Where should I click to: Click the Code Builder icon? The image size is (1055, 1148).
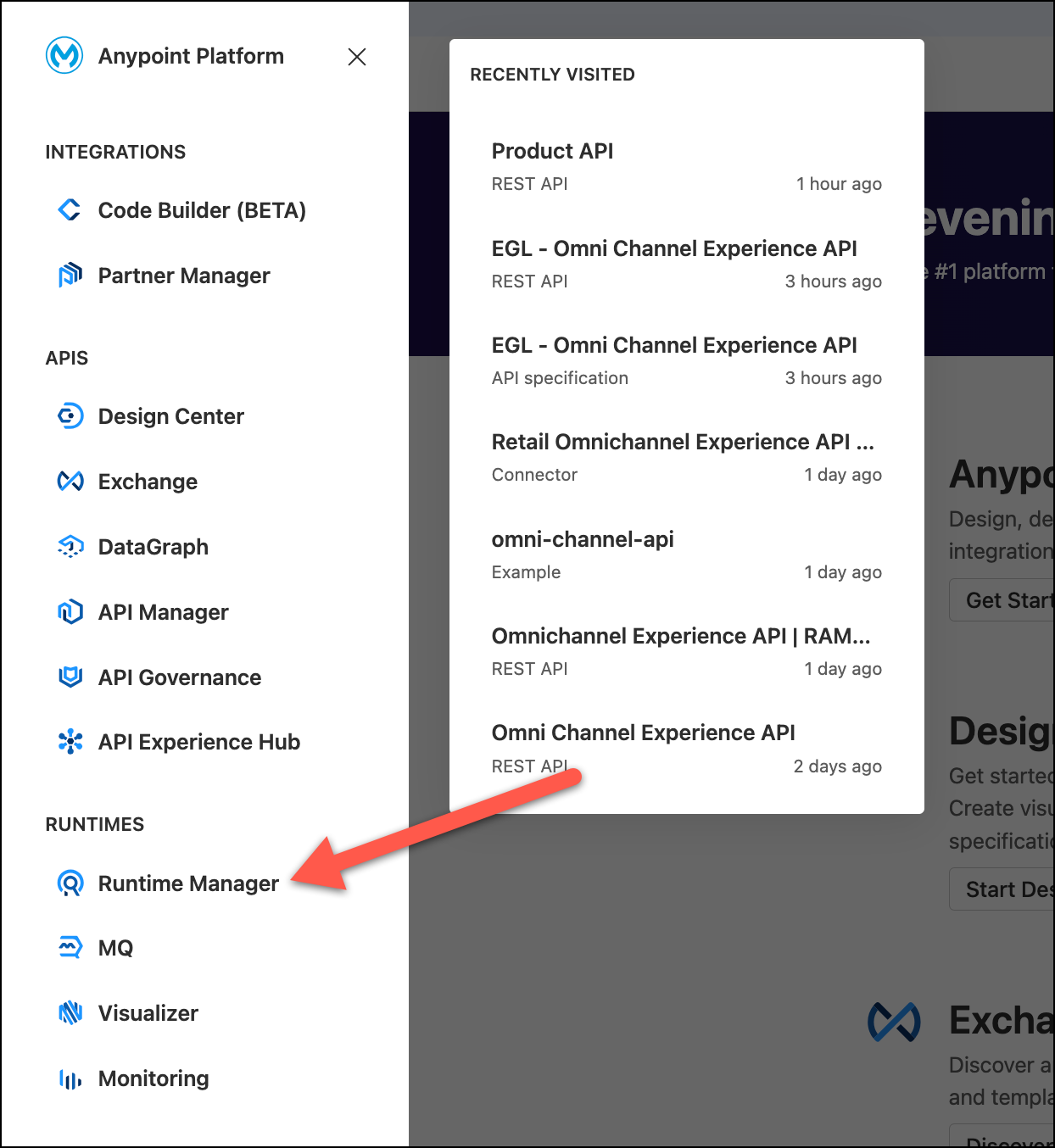click(x=70, y=209)
